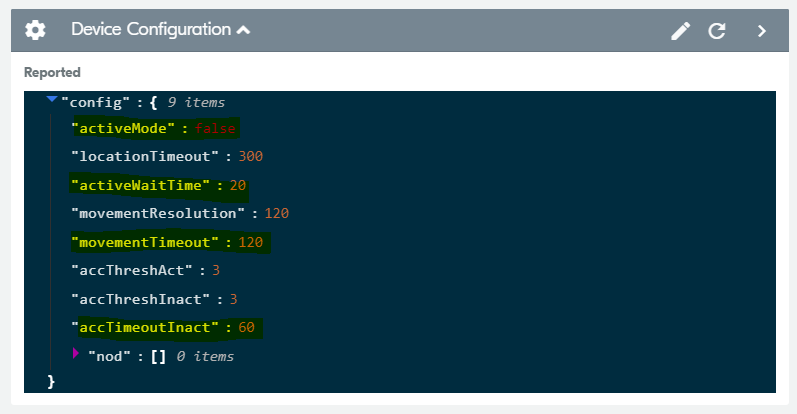Select the Device Configuration title

(151, 29)
